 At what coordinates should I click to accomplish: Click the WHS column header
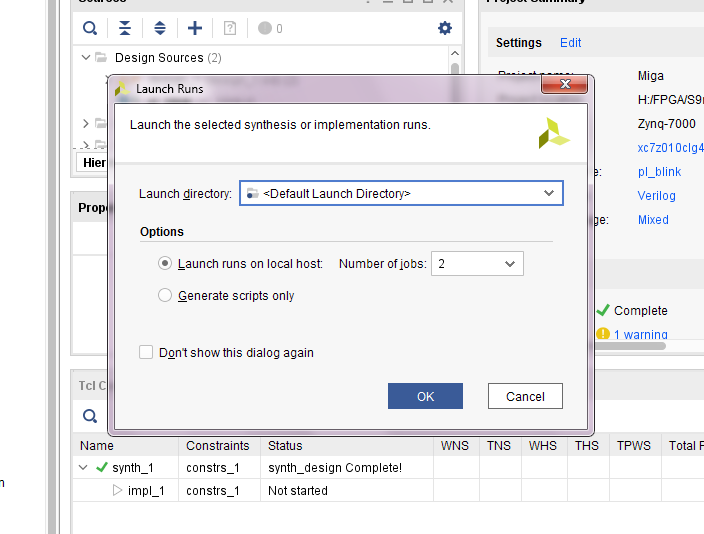tap(542, 446)
